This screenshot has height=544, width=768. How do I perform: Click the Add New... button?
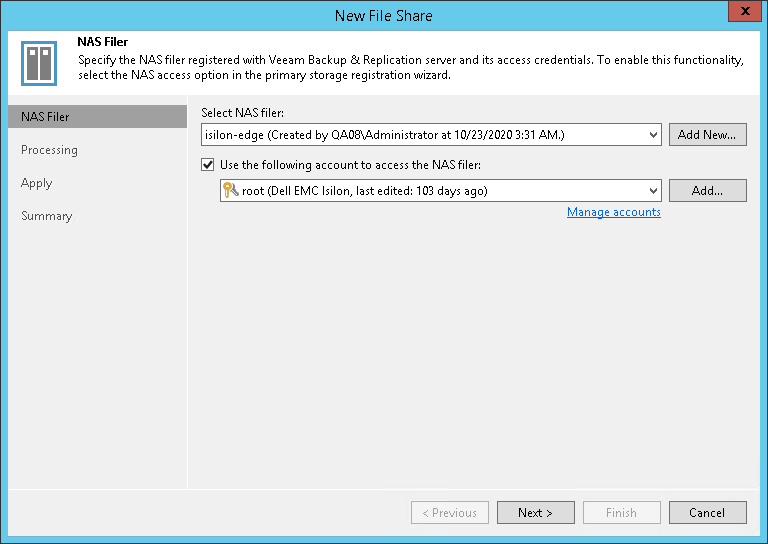(707, 135)
